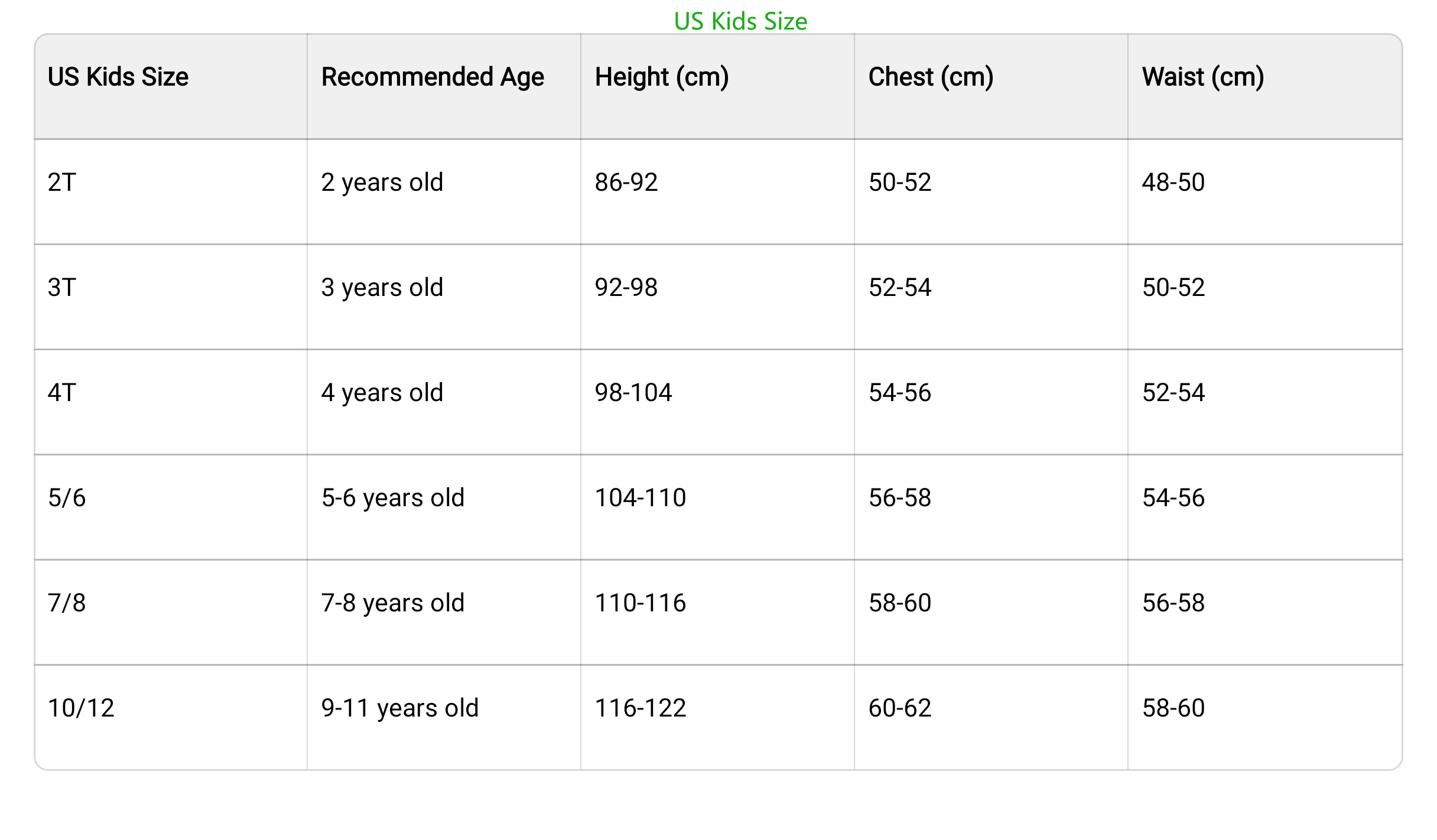
Task: Select the Recommended Age column header
Action: tap(444, 87)
